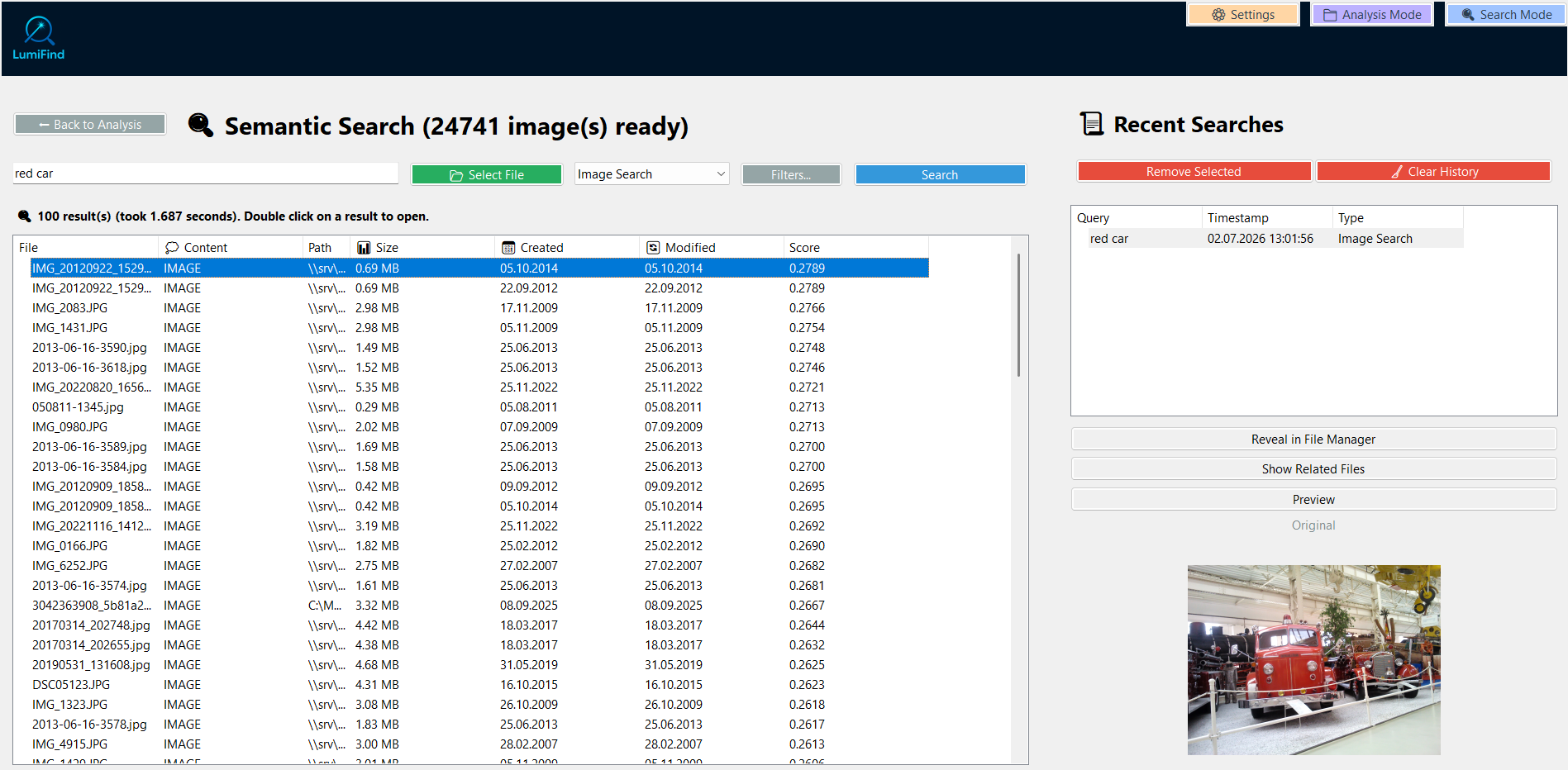Screen dimensions: 1568x770
Task: Open the Filters... dialog
Action: coord(791,175)
